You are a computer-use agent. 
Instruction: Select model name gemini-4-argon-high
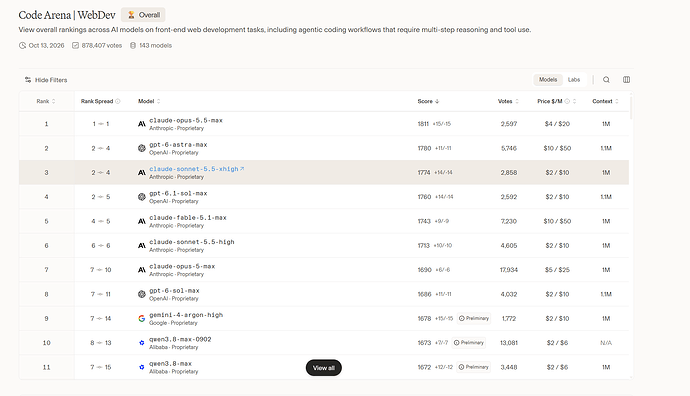pos(186,315)
